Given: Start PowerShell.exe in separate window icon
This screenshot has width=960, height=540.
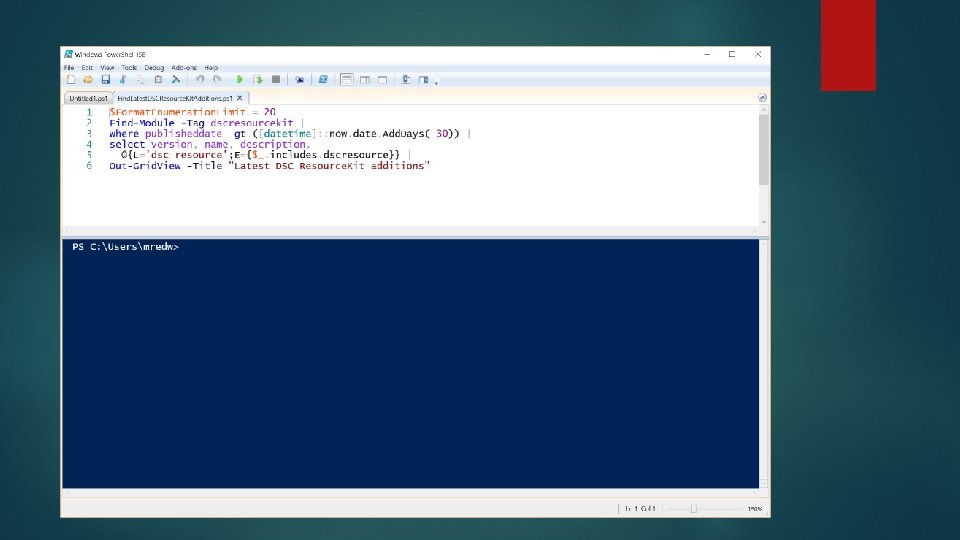Looking at the screenshot, I should pos(323,80).
